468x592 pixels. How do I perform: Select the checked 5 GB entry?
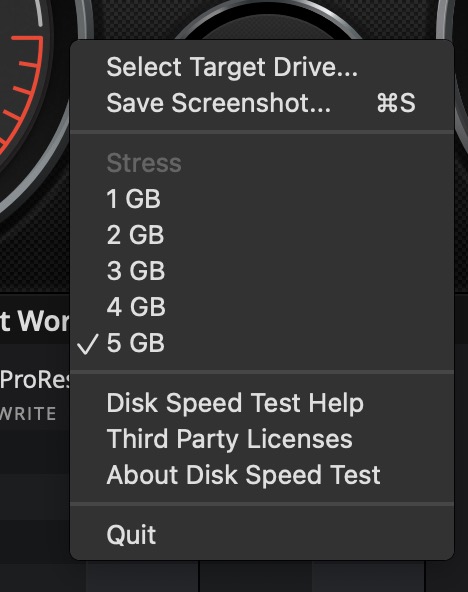click(262, 342)
